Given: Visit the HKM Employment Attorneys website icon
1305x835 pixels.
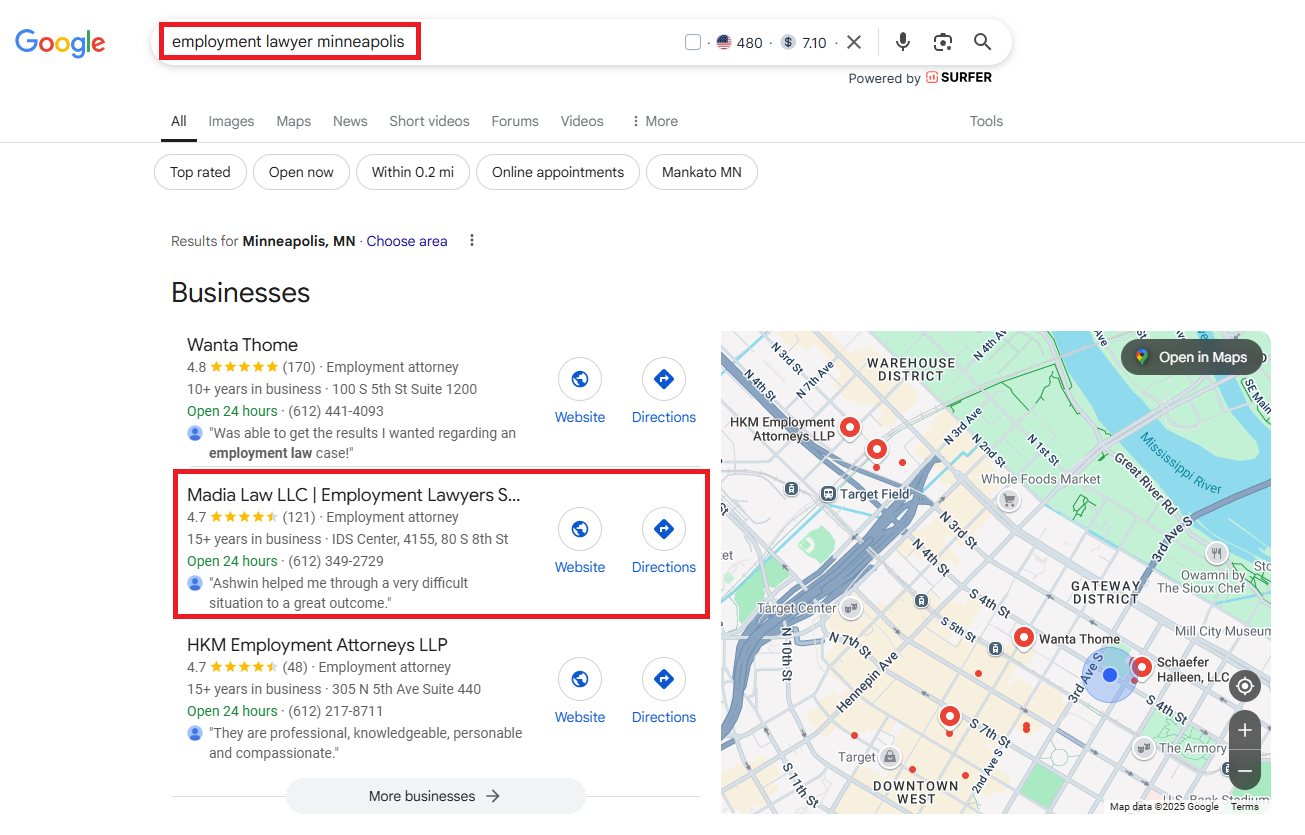Looking at the screenshot, I should [x=580, y=680].
